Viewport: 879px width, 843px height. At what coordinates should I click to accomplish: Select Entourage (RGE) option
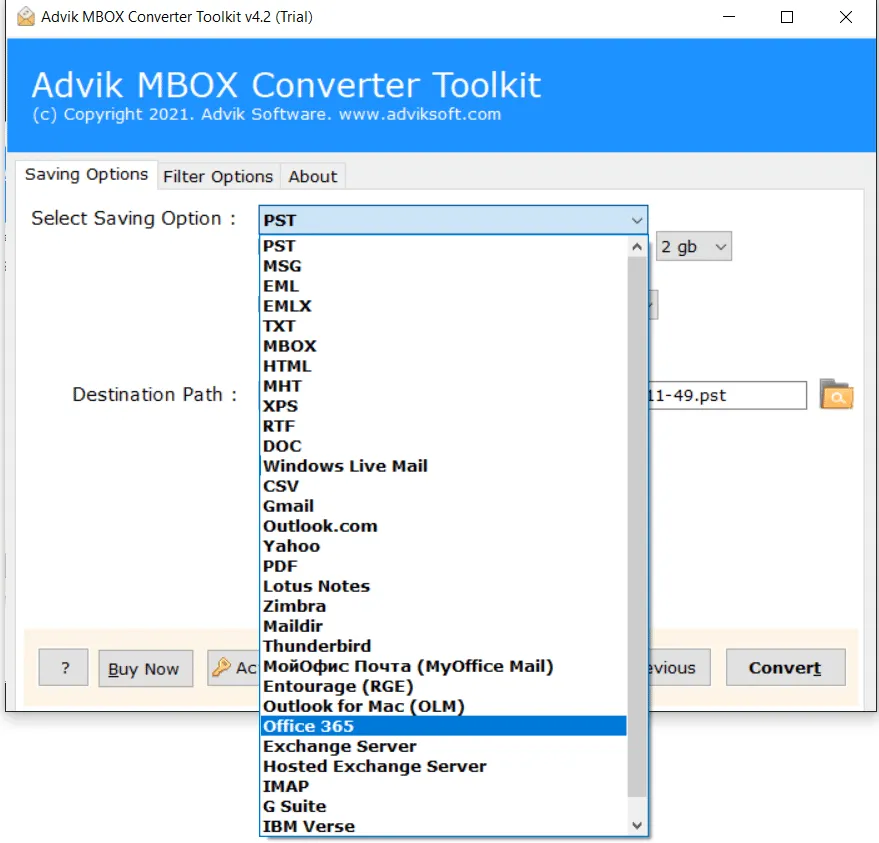443,686
